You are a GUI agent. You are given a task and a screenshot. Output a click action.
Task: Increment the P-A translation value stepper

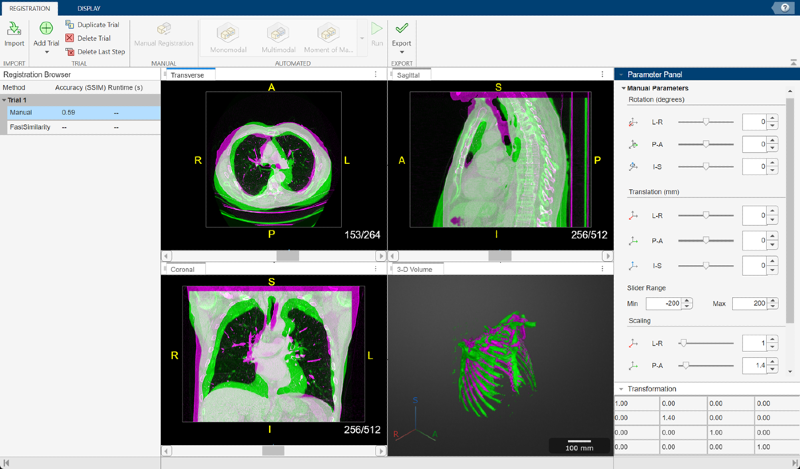[x=773, y=237]
